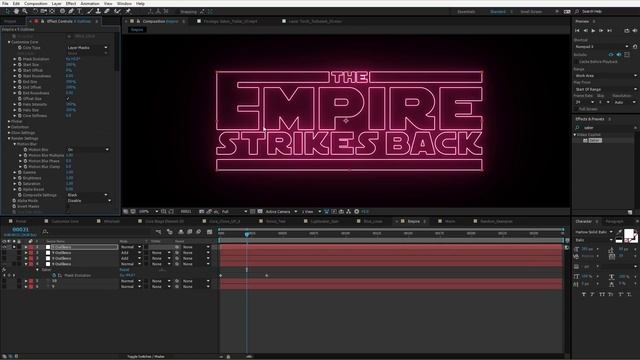Select the Type tool
Viewport: 640px width, 360px height.
(x=80, y=11)
